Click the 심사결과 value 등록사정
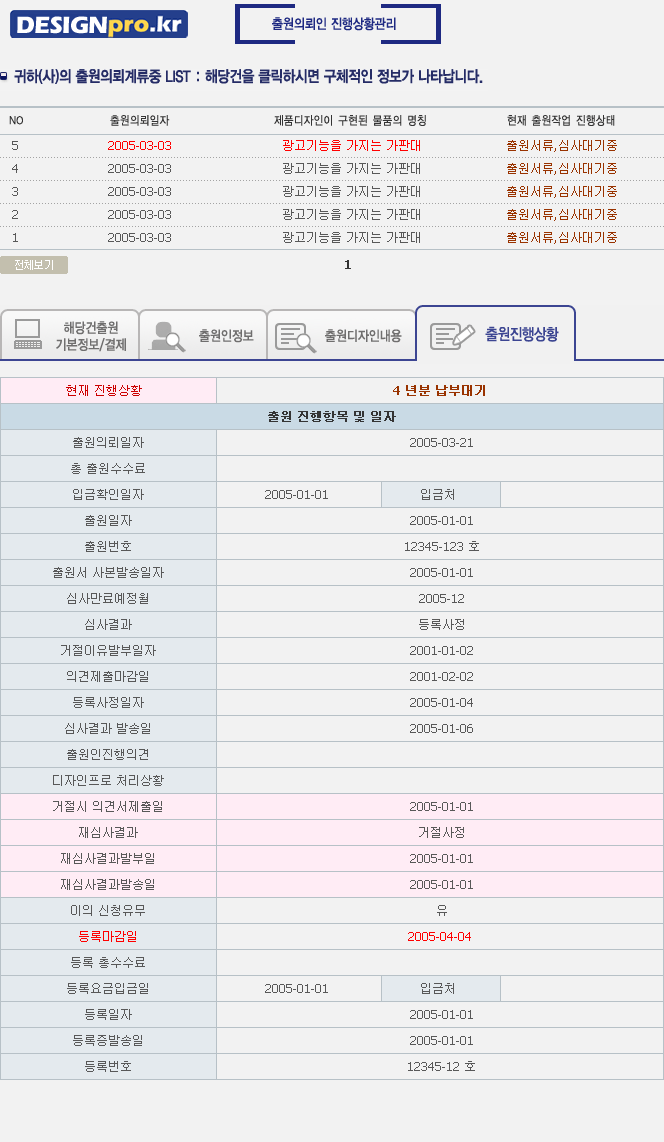The height and width of the screenshot is (1142, 664). 441,624
